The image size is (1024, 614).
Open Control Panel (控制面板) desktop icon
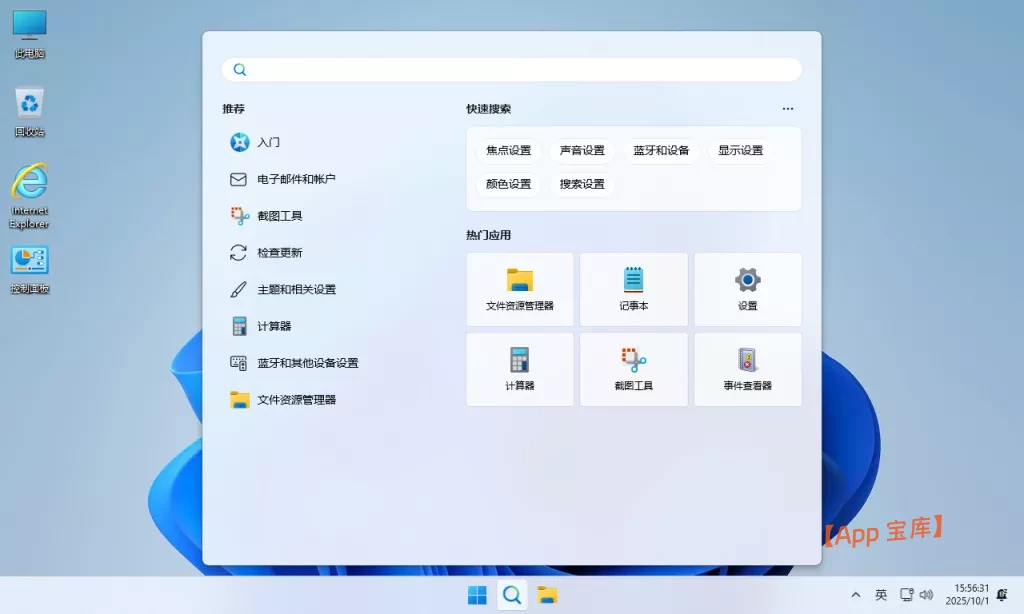click(30, 265)
